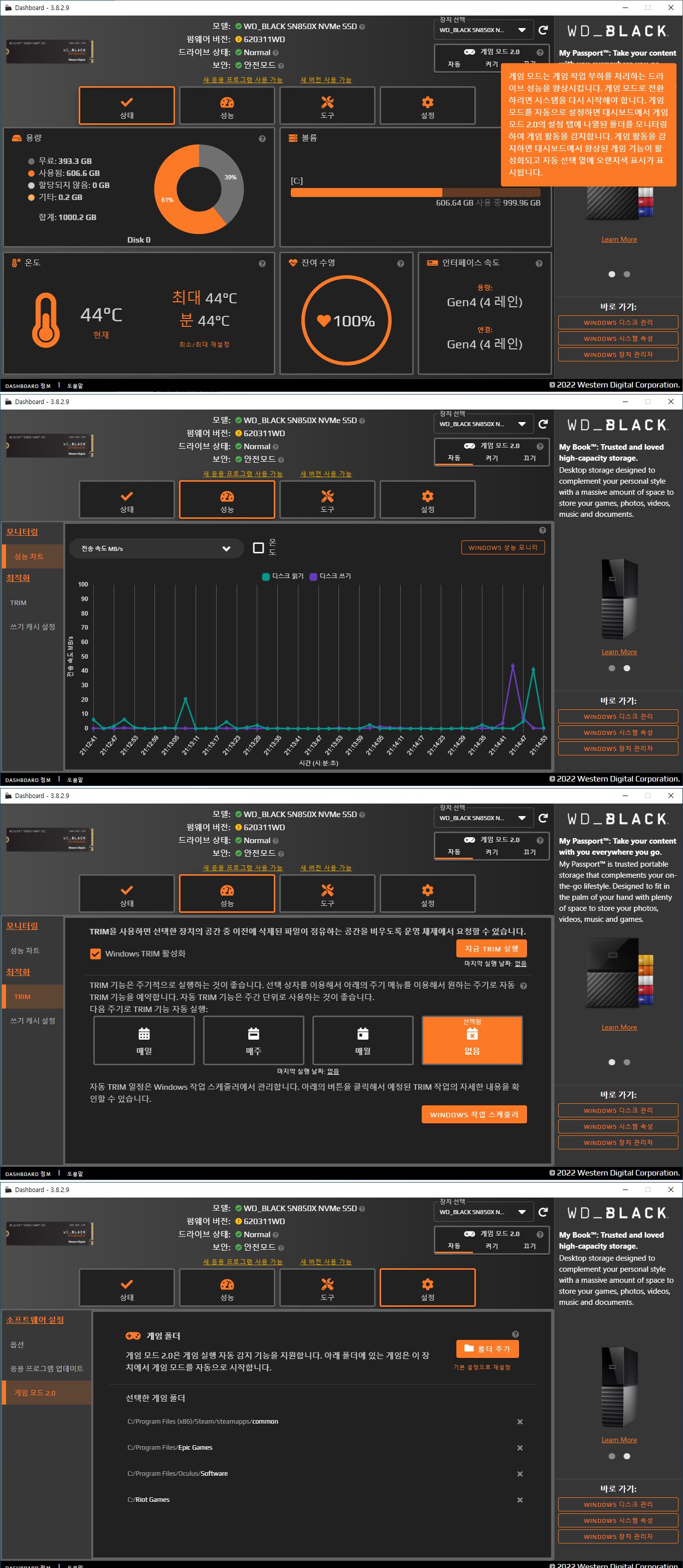Set game mode to 끄기 in game folder window
Viewport: 683px width, 1568px height.
530,1245
